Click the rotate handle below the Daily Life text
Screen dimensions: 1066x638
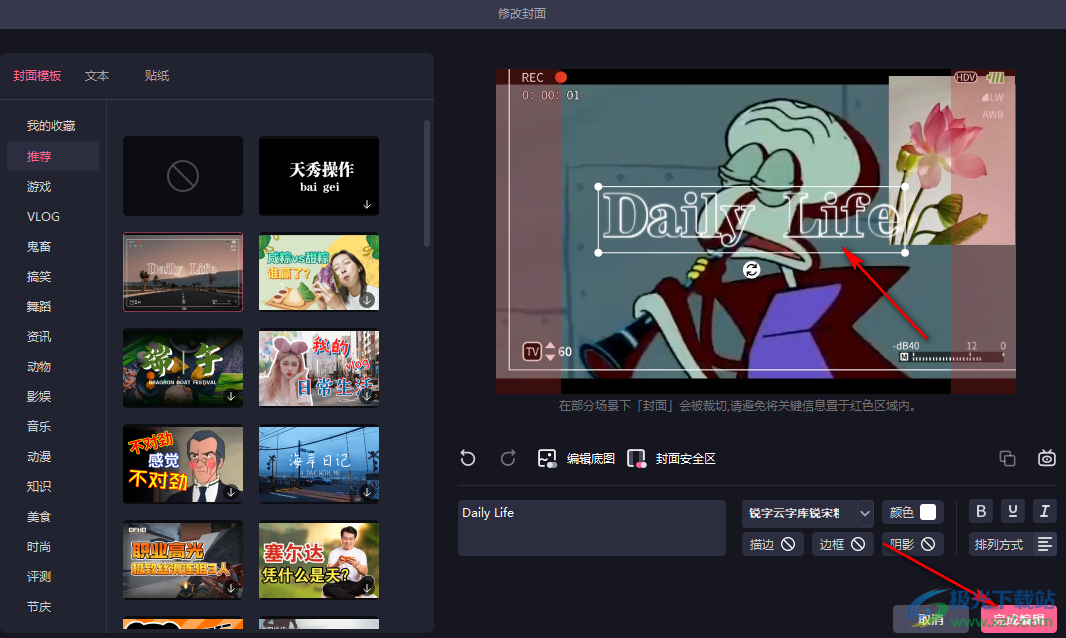pos(751,270)
